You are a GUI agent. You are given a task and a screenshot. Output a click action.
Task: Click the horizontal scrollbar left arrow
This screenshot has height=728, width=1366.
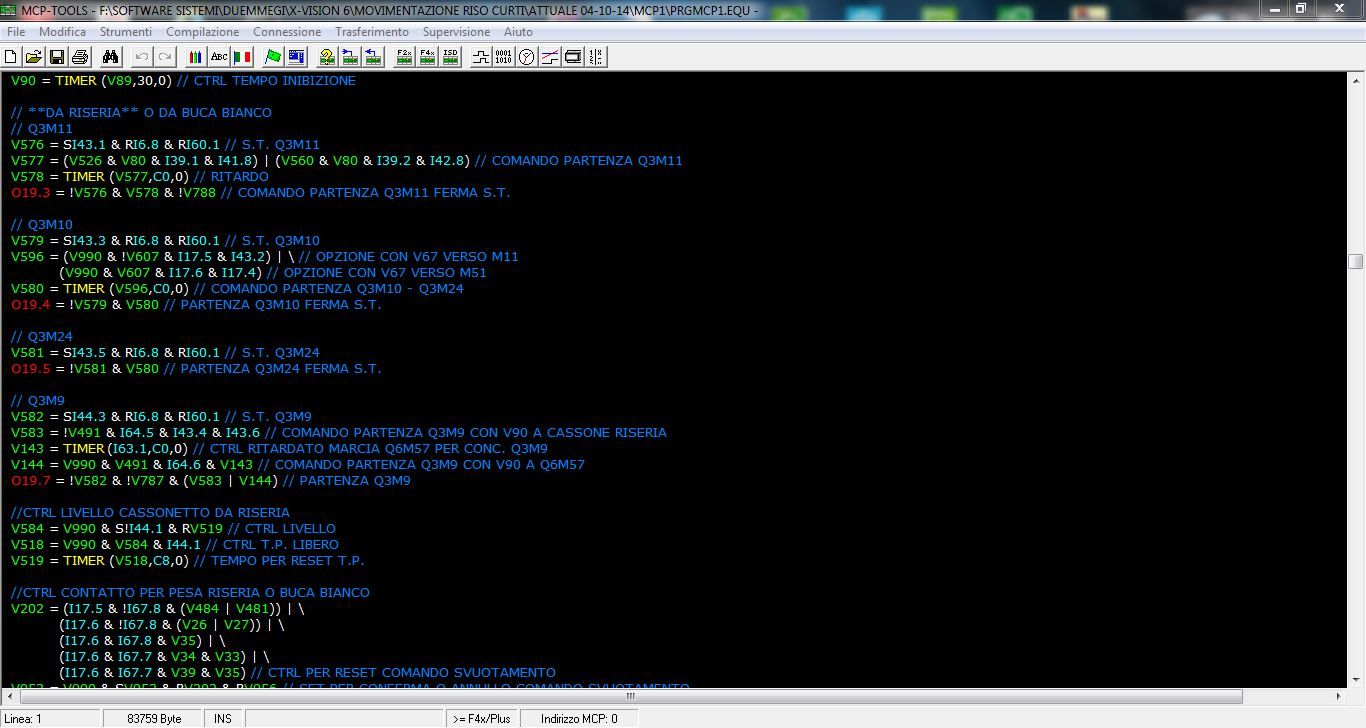click(8, 696)
